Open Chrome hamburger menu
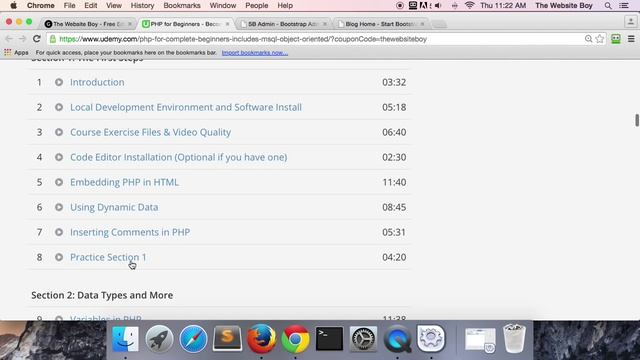The height and width of the screenshot is (360, 640). 631,39
